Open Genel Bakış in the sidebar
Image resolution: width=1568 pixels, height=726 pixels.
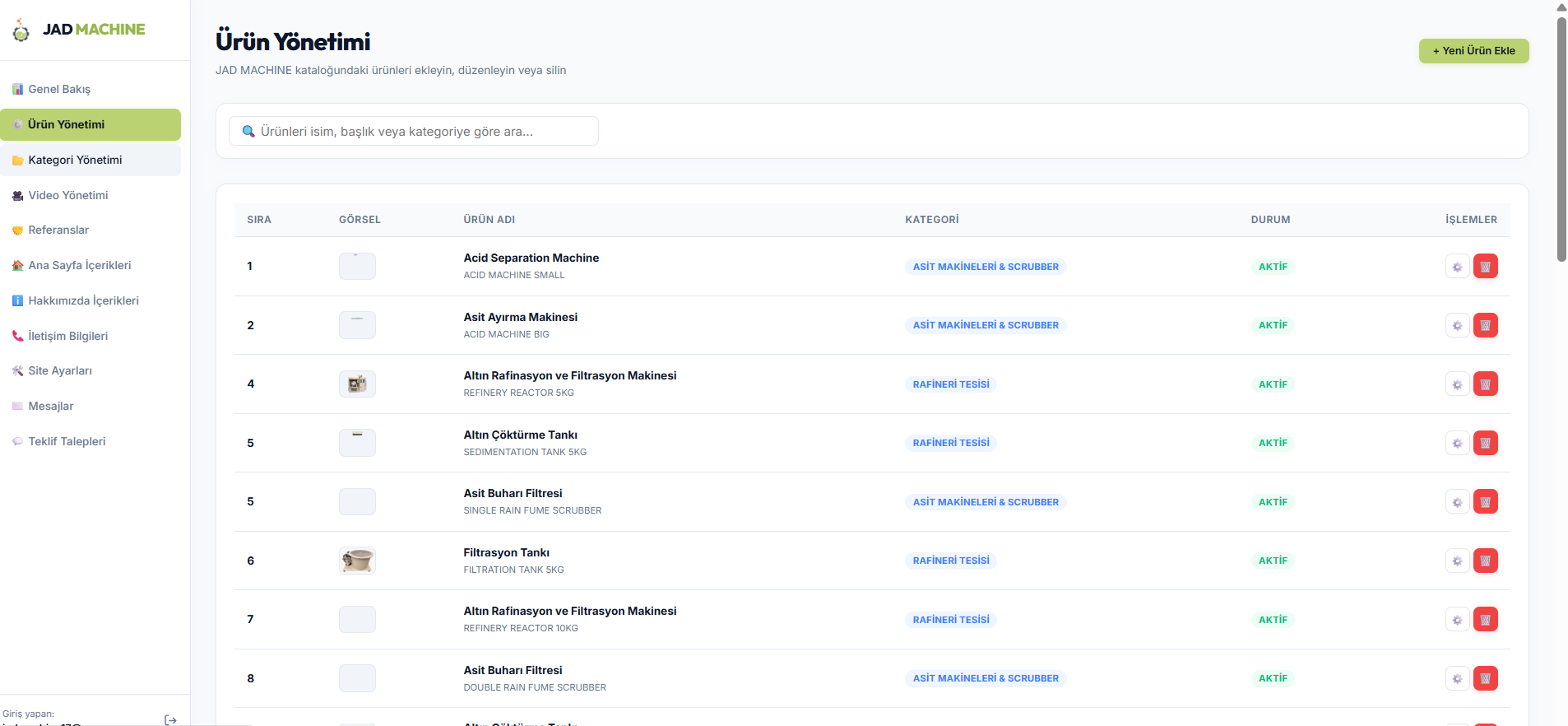coord(90,89)
